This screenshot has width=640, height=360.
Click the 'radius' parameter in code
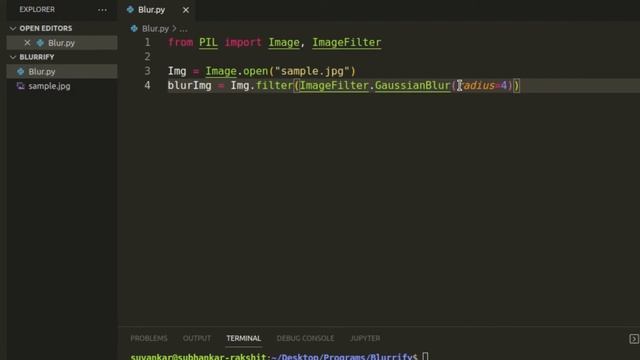point(476,85)
